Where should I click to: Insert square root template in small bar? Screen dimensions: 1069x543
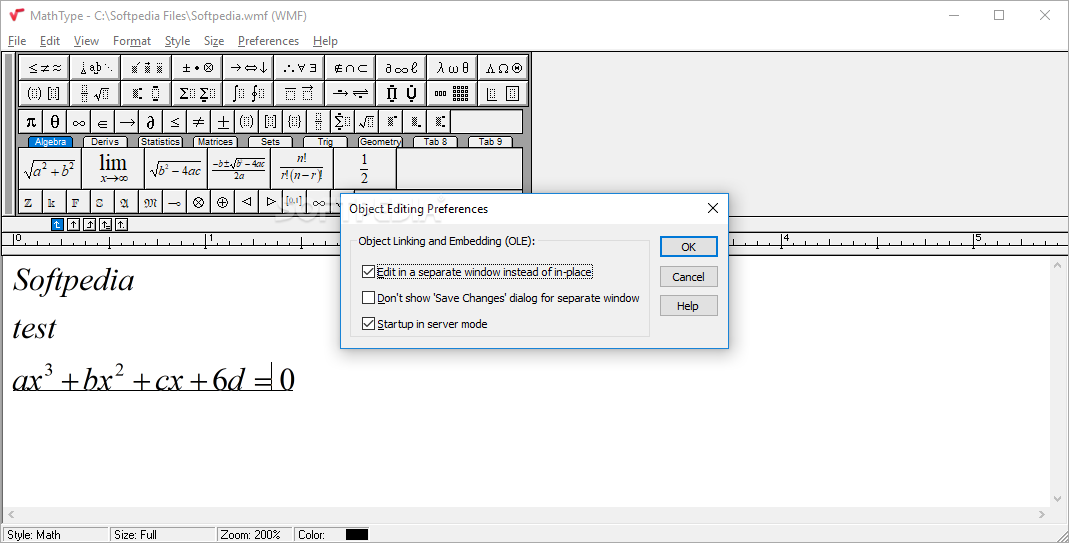(x=366, y=122)
